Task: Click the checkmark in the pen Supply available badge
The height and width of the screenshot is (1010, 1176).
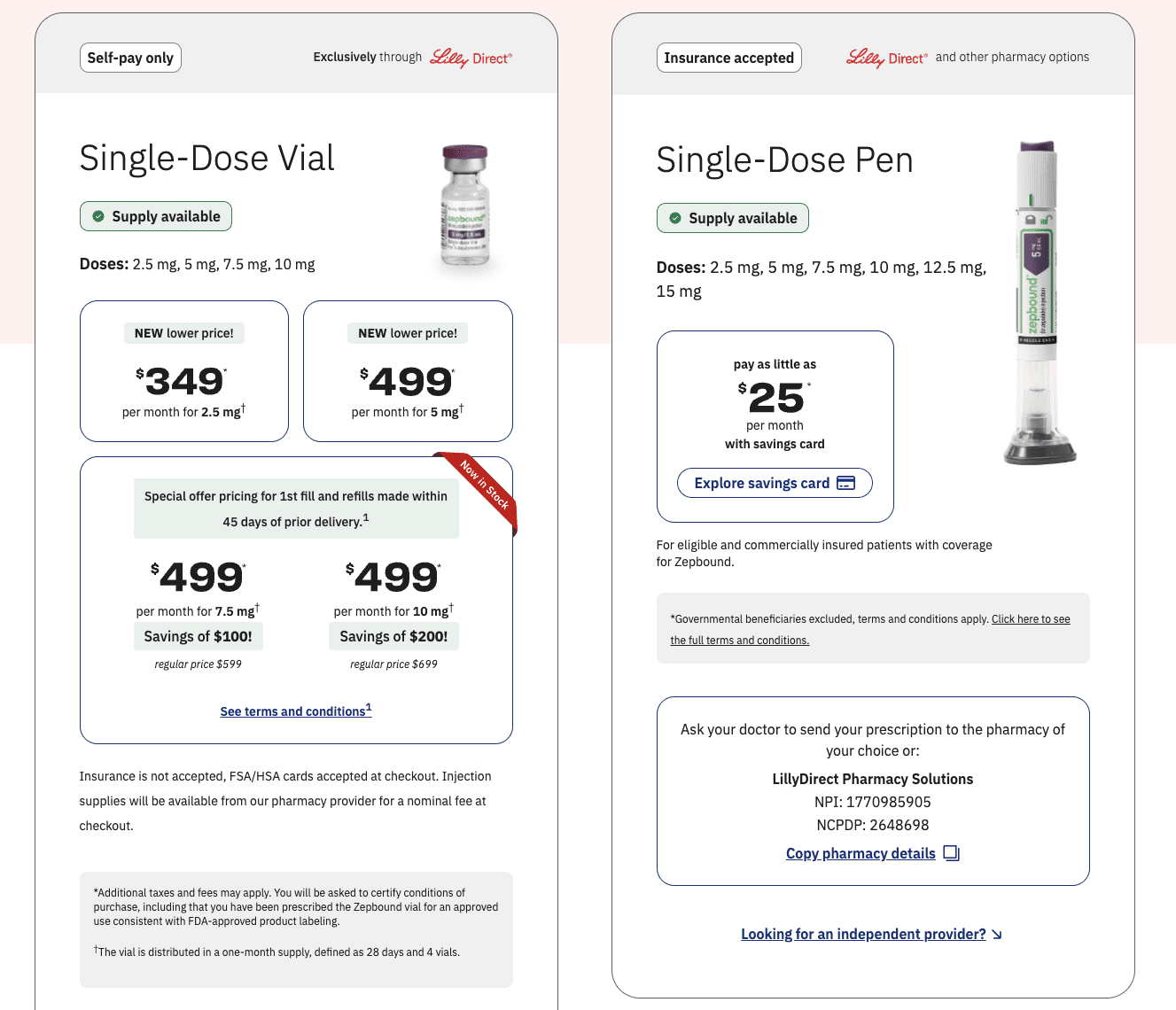Action: tap(674, 217)
